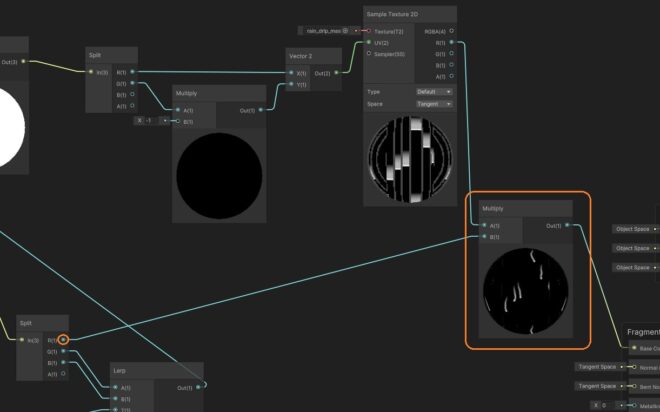Select the rain_drip_mask texture field
The image size is (660, 412).
(x=324, y=31)
